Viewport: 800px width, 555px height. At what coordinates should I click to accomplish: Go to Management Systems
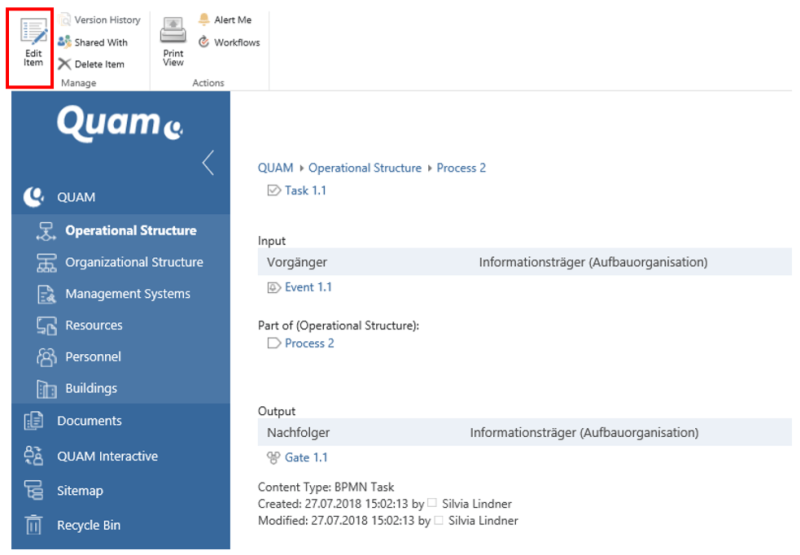(127, 294)
